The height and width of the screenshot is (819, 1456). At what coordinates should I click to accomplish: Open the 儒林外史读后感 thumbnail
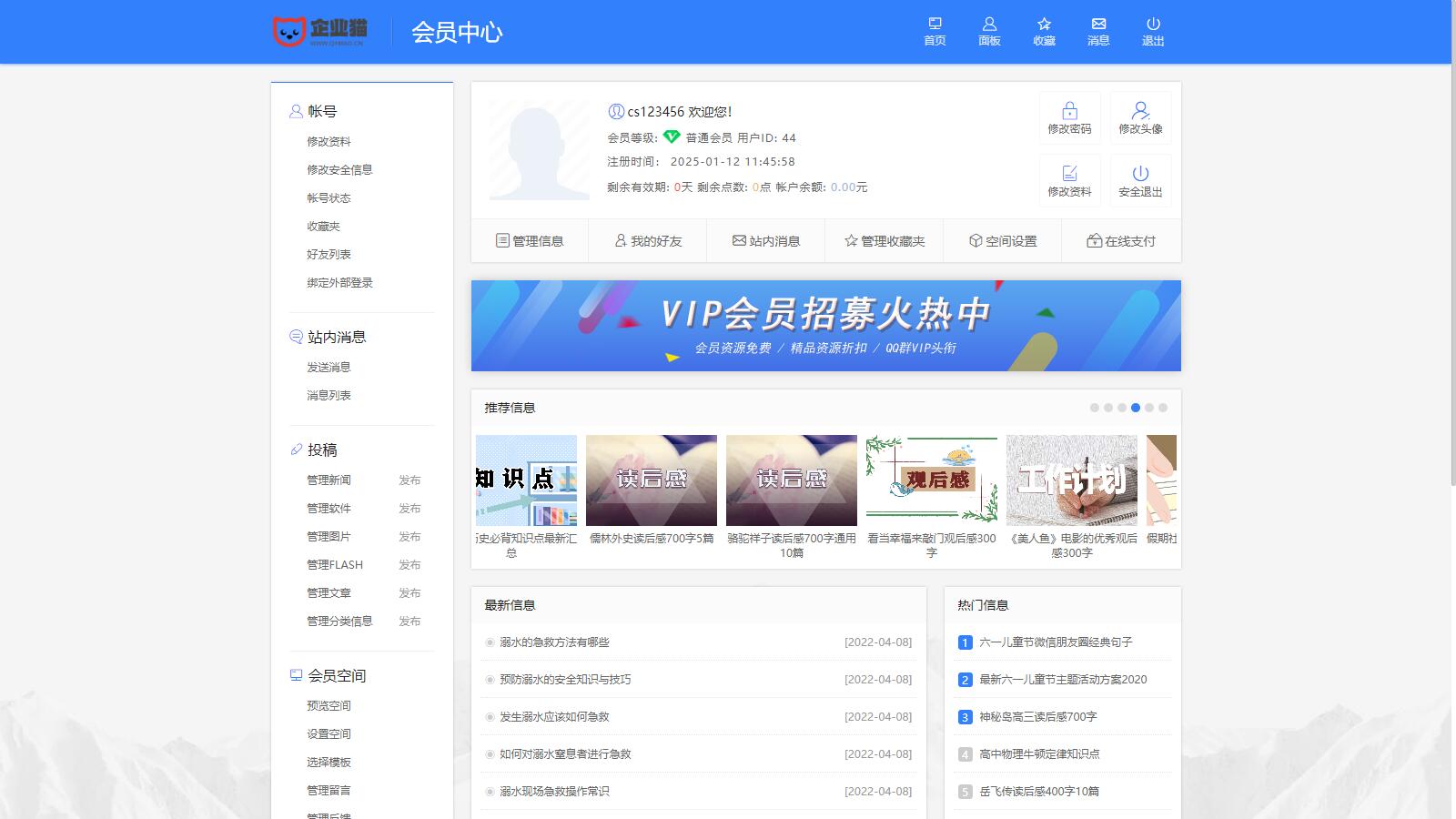[652, 480]
